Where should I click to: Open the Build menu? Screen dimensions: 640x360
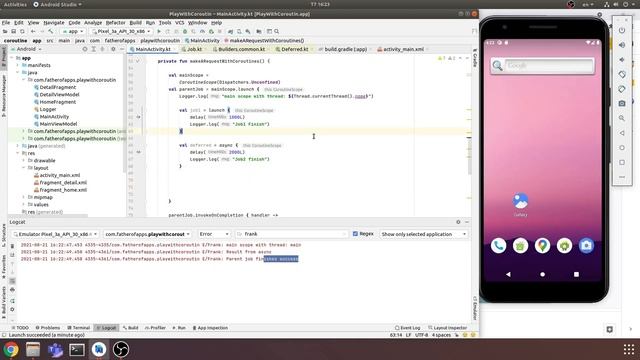(x=136, y=23)
